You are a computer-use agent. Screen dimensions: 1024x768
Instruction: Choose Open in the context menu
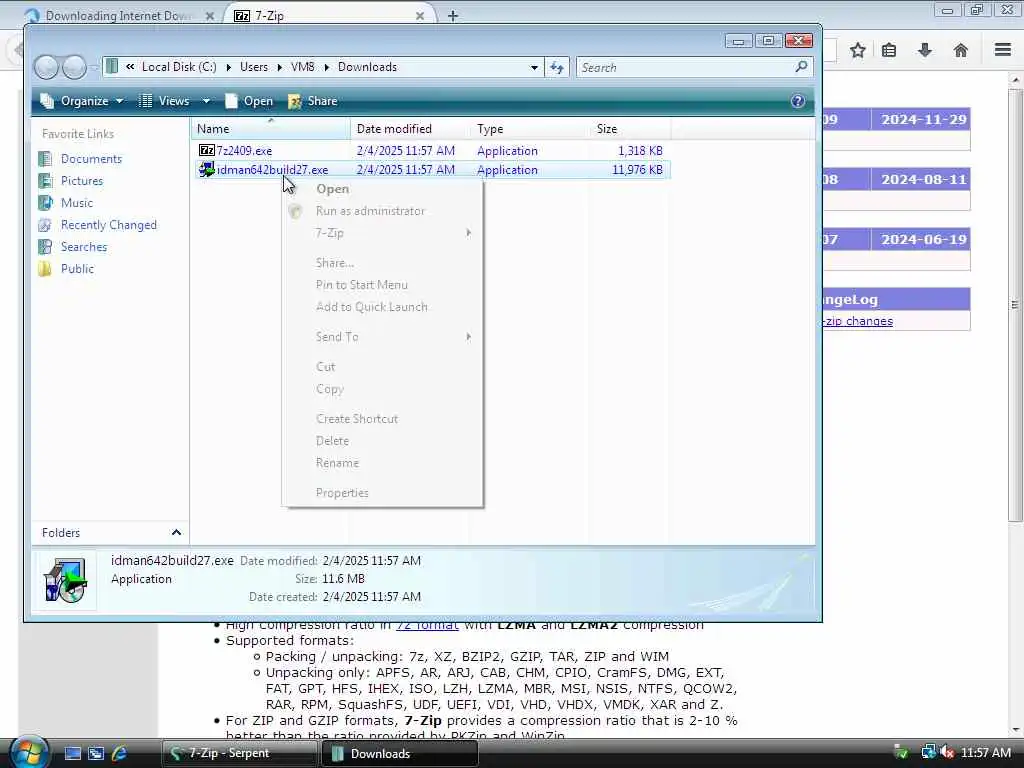pos(382,189)
